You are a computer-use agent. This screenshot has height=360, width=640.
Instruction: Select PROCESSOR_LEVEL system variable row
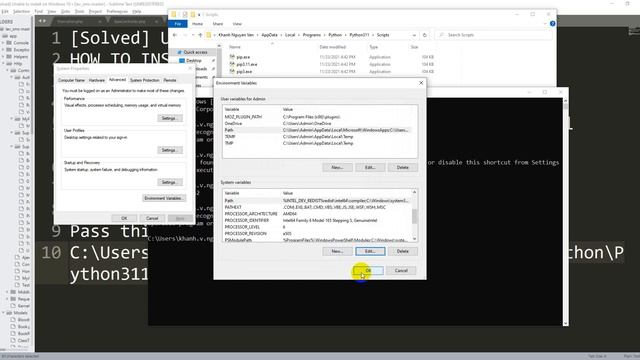(x=317, y=227)
